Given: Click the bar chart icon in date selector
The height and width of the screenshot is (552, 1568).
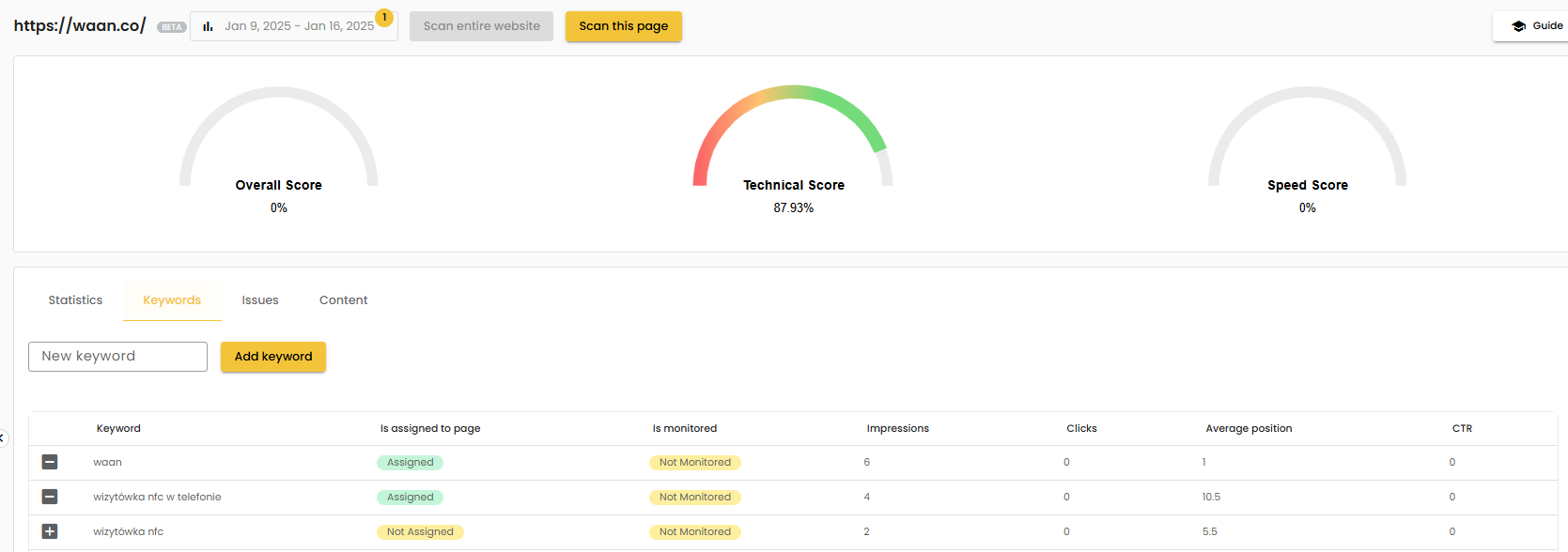Looking at the screenshot, I should (x=208, y=26).
